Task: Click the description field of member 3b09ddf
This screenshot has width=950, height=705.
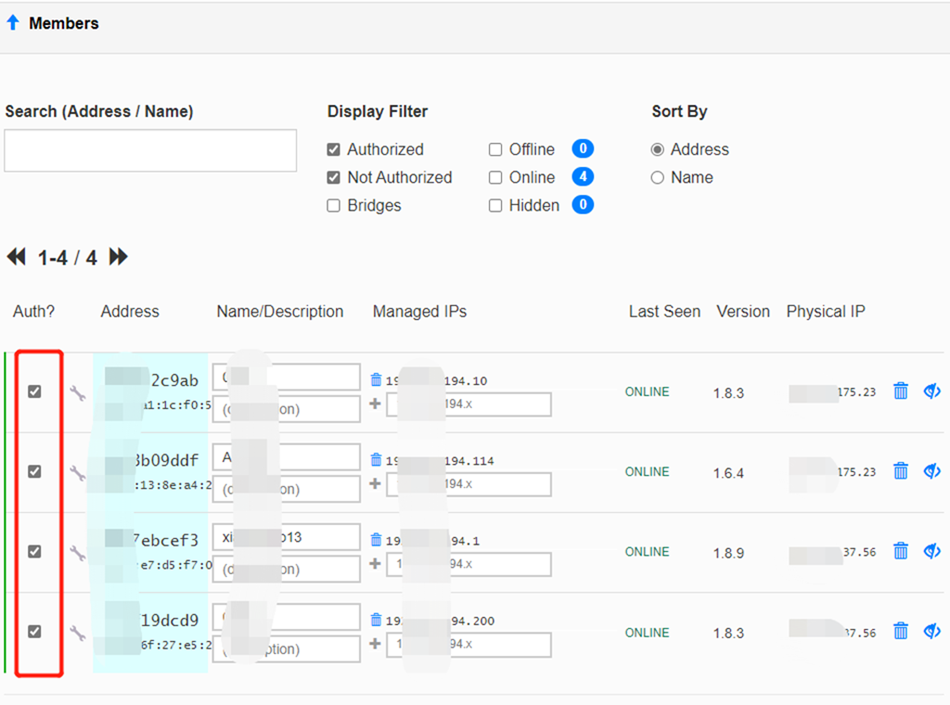Action: tap(287, 489)
